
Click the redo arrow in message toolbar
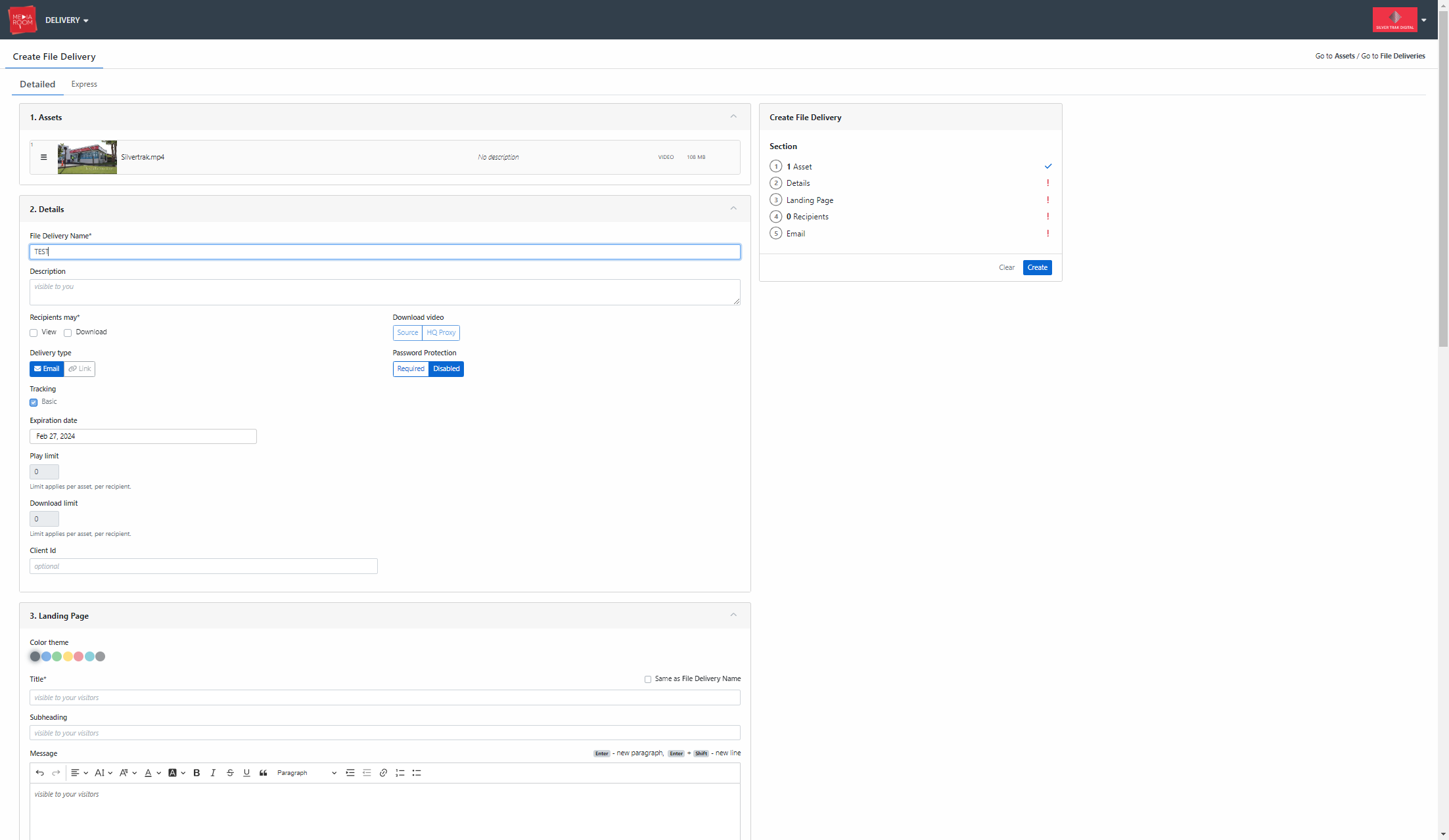point(56,773)
